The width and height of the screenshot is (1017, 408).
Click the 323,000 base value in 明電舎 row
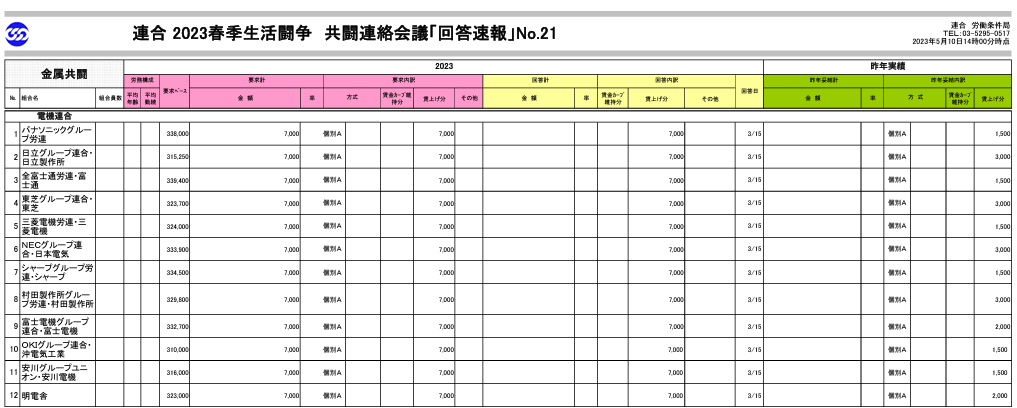(178, 395)
